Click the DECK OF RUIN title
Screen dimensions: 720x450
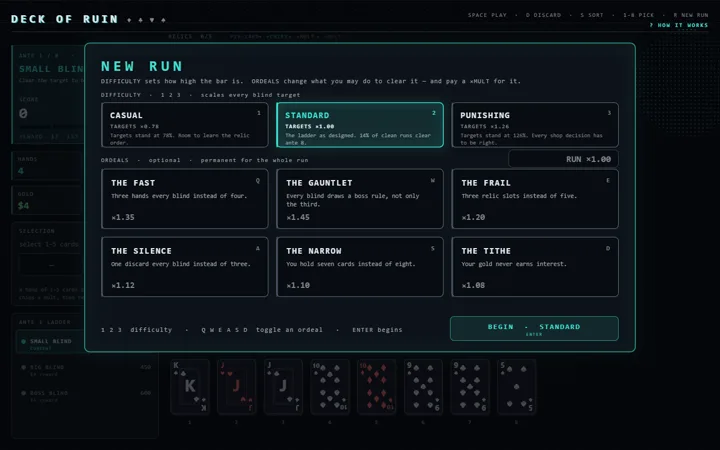tap(65, 19)
